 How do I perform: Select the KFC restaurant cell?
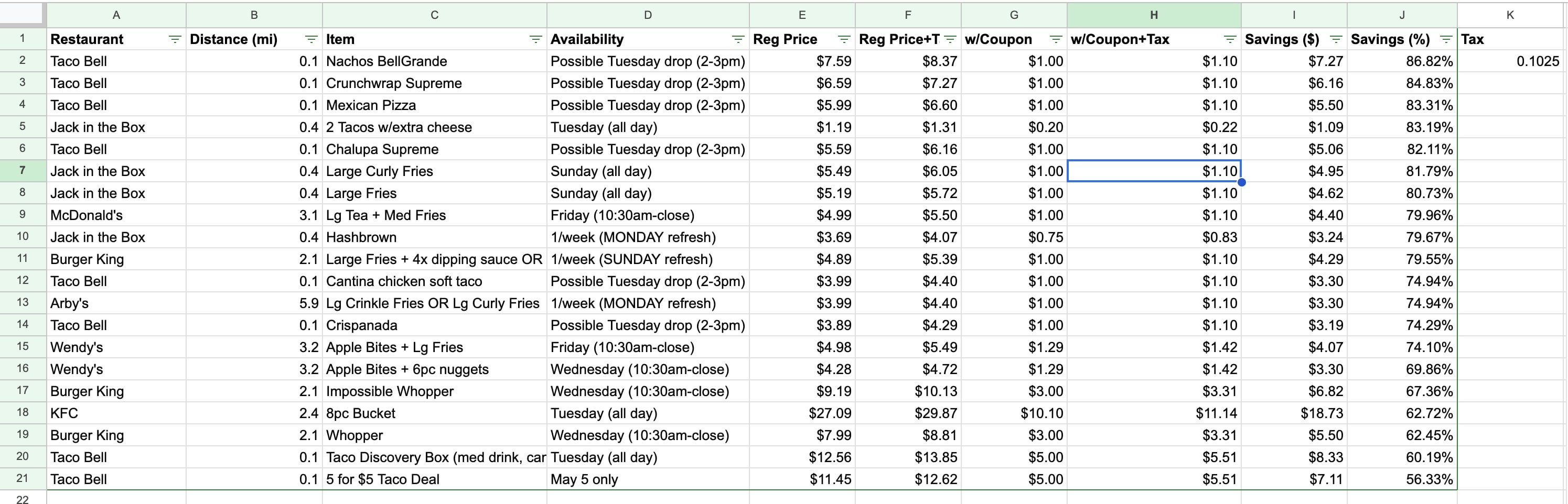[116, 413]
